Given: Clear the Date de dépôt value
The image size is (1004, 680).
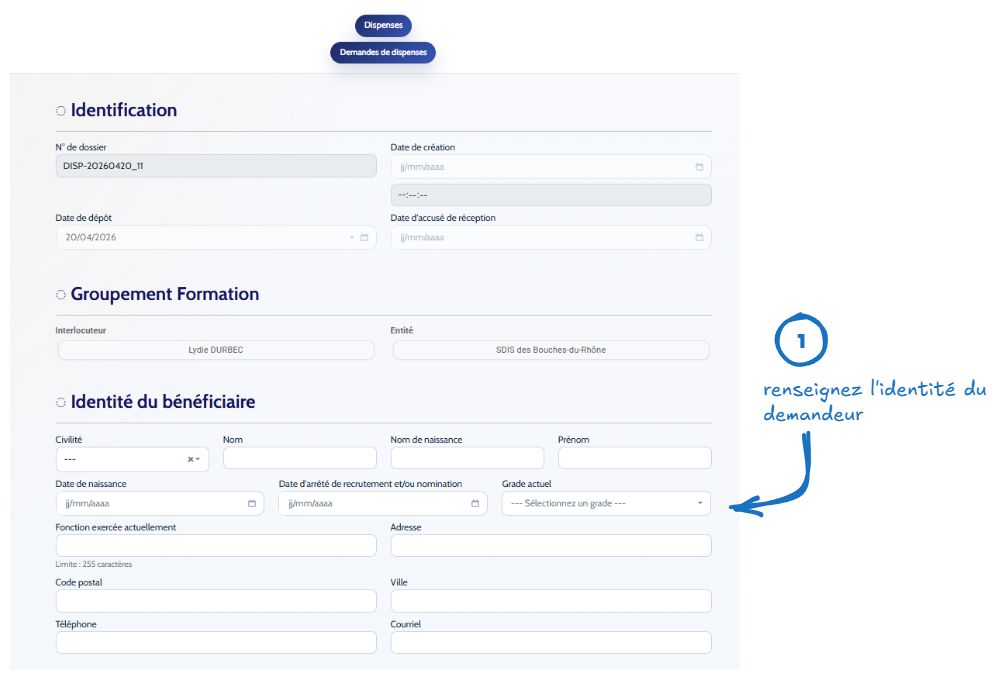Looking at the screenshot, I should 352,238.
